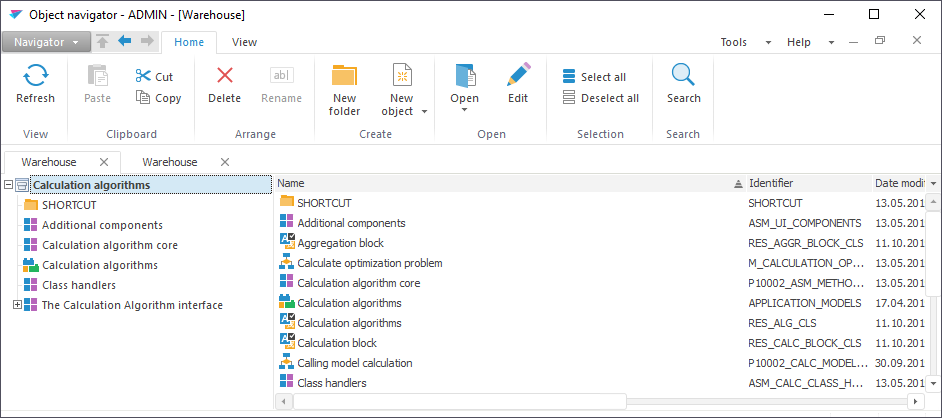The height and width of the screenshot is (418, 942).
Task: Open the Navigator dropdown button
Action: [x=47, y=42]
